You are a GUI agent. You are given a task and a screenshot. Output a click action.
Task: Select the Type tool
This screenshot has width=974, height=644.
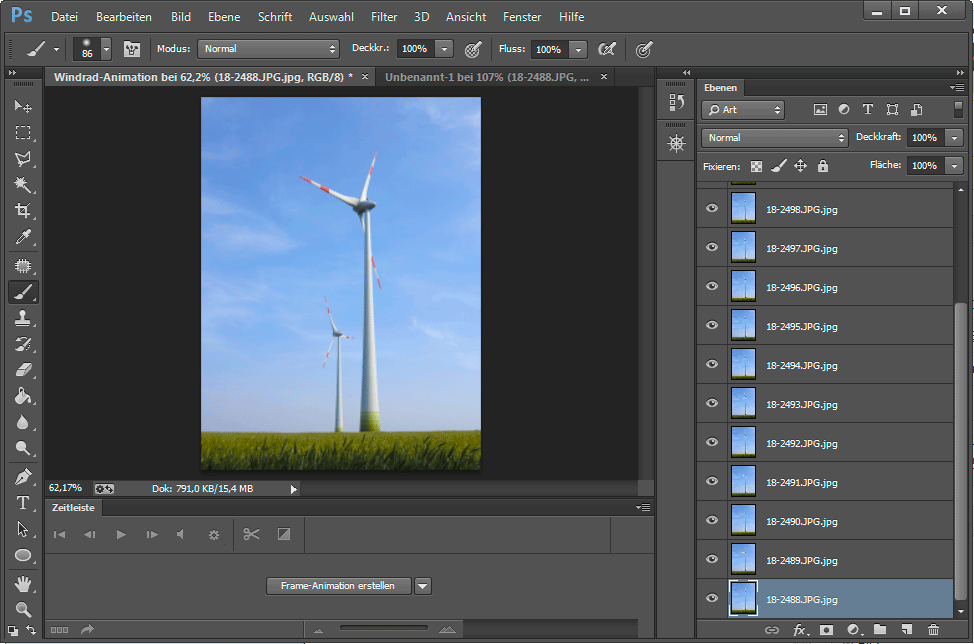pyautogui.click(x=22, y=502)
